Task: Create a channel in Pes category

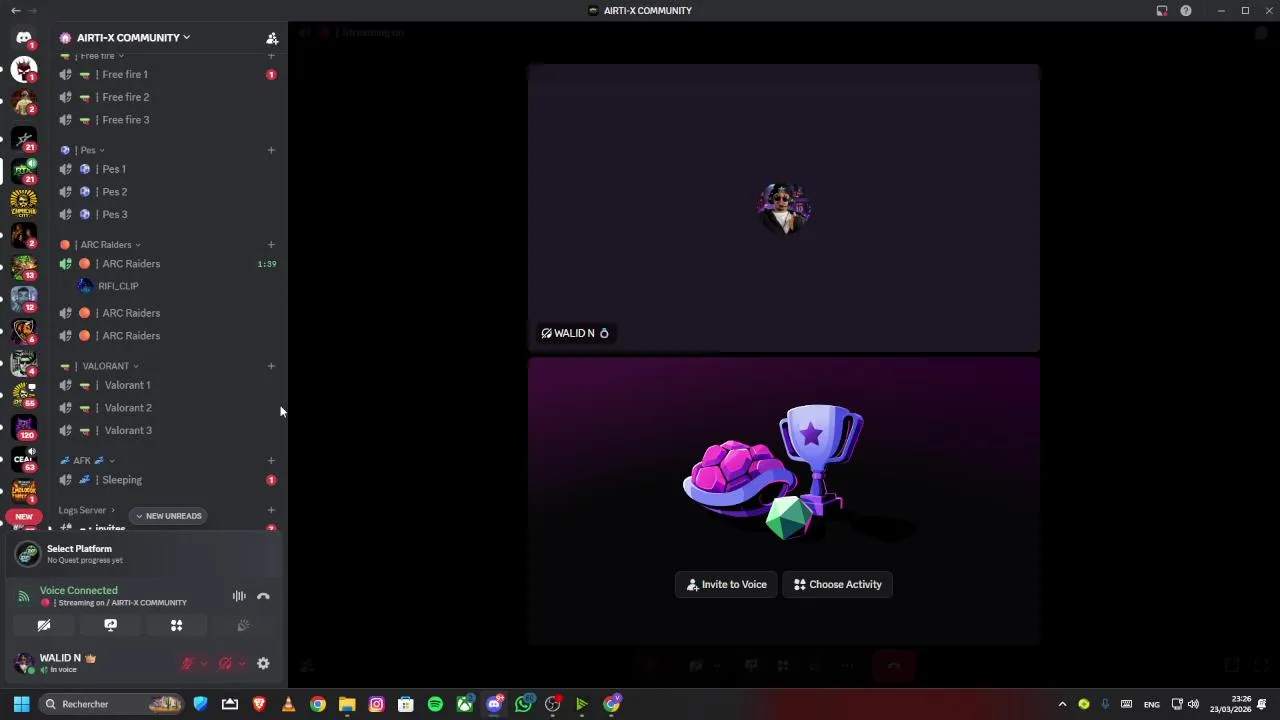Action: pyautogui.click(x=271, y=150)
